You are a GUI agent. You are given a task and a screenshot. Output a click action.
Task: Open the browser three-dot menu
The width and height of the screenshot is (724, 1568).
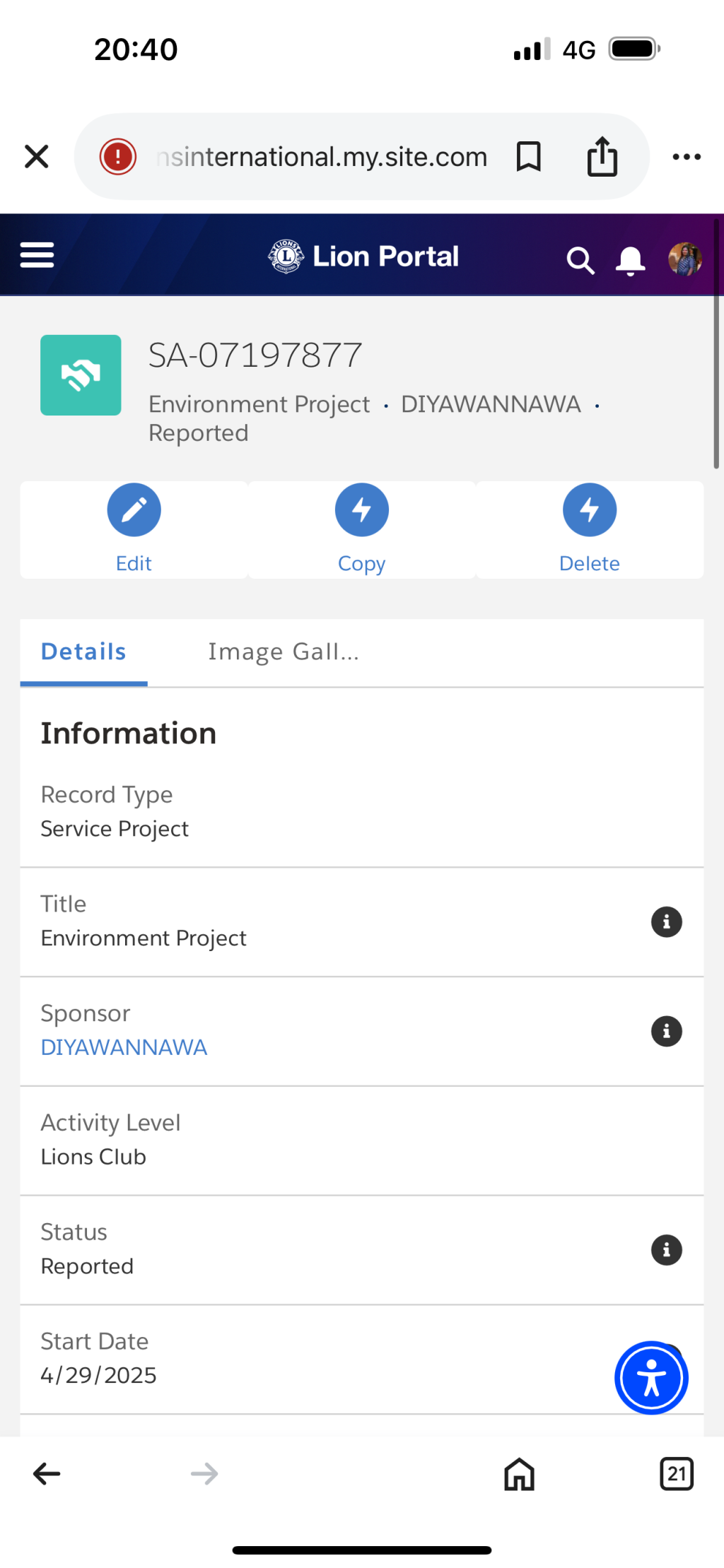687,157
